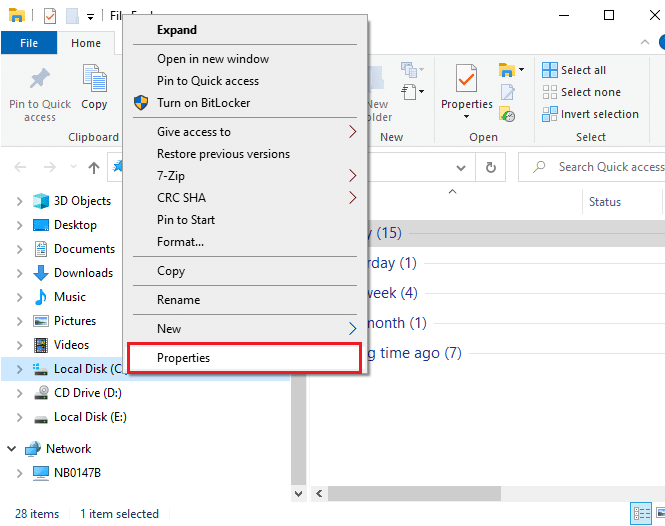Click the Copy ribbon icon
Viewport: 665px width, 526px height.
tap(95, 78)
